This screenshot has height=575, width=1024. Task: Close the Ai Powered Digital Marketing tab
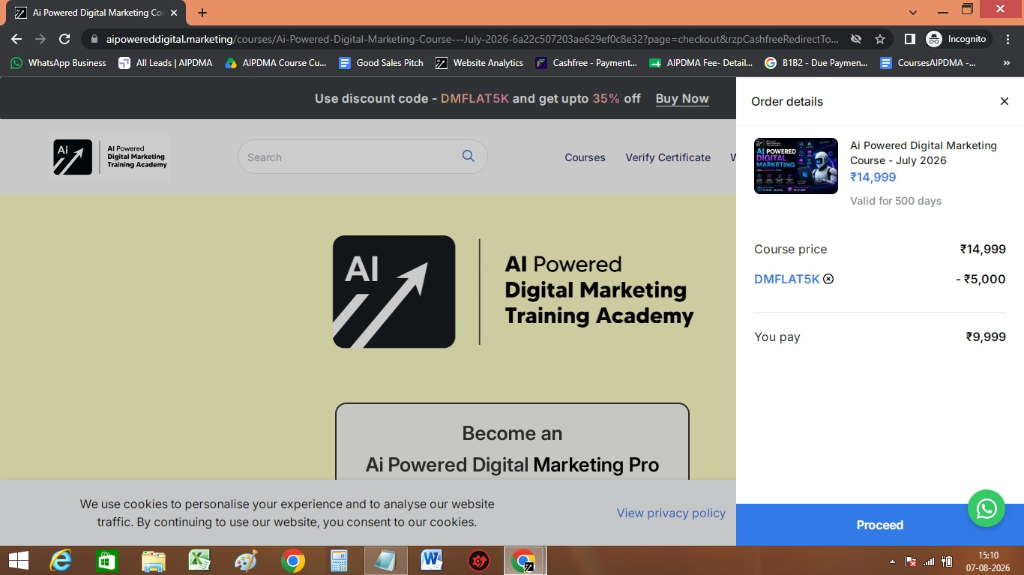174,12
